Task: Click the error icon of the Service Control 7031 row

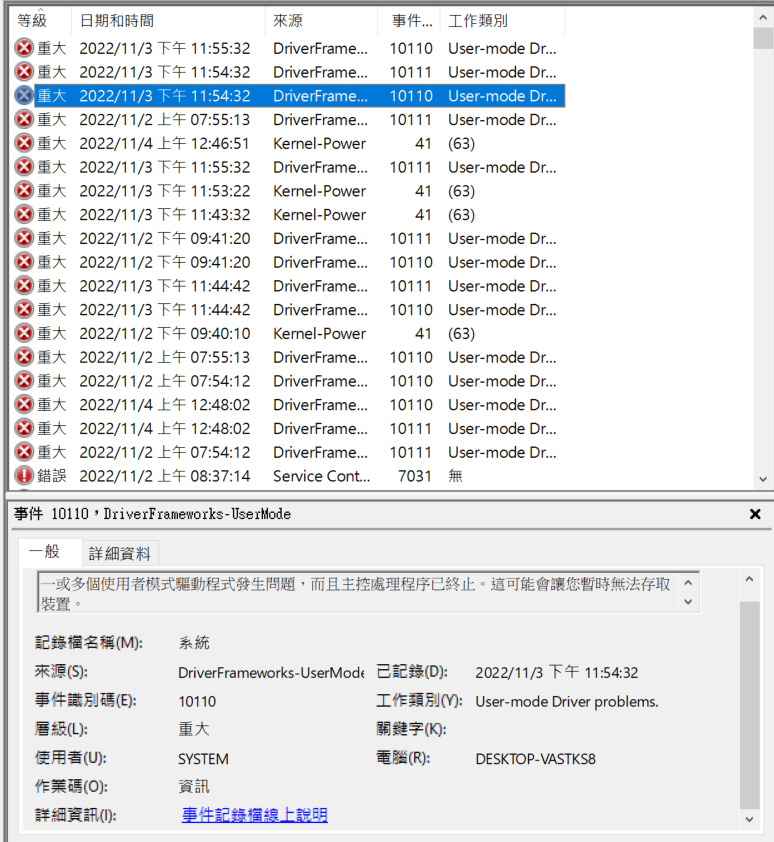Action: point(24,476)
